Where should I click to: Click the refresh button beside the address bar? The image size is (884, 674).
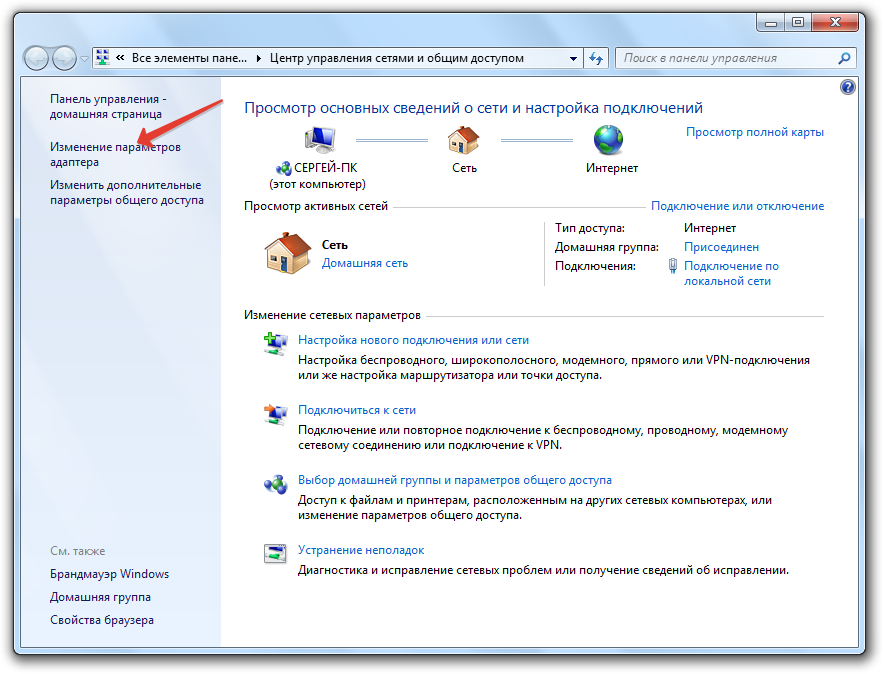click(596, 58)
